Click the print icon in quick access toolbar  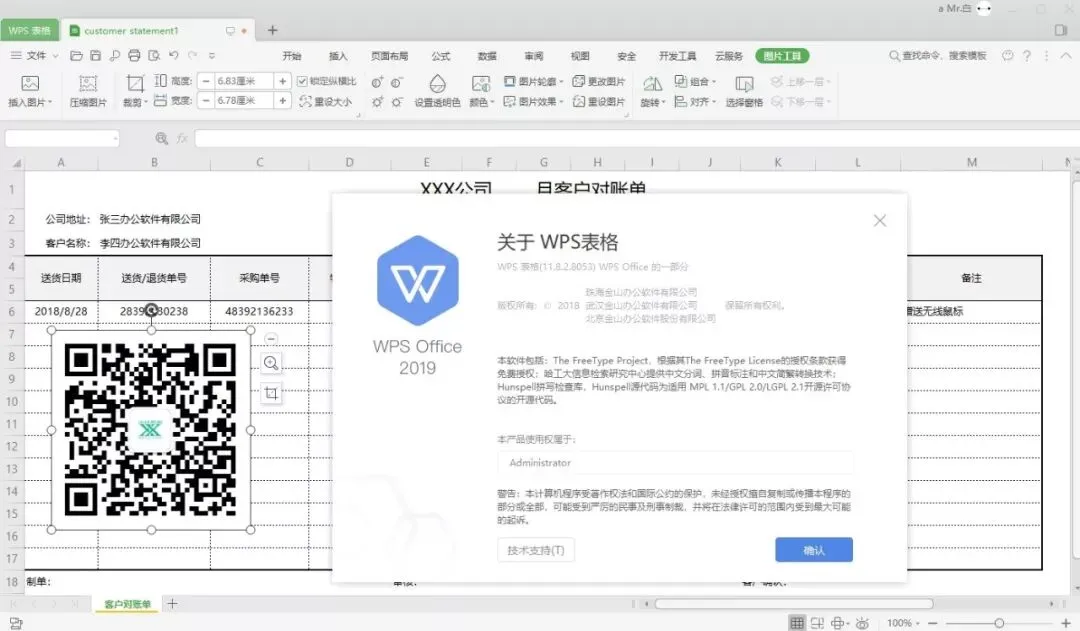point(134,56)
